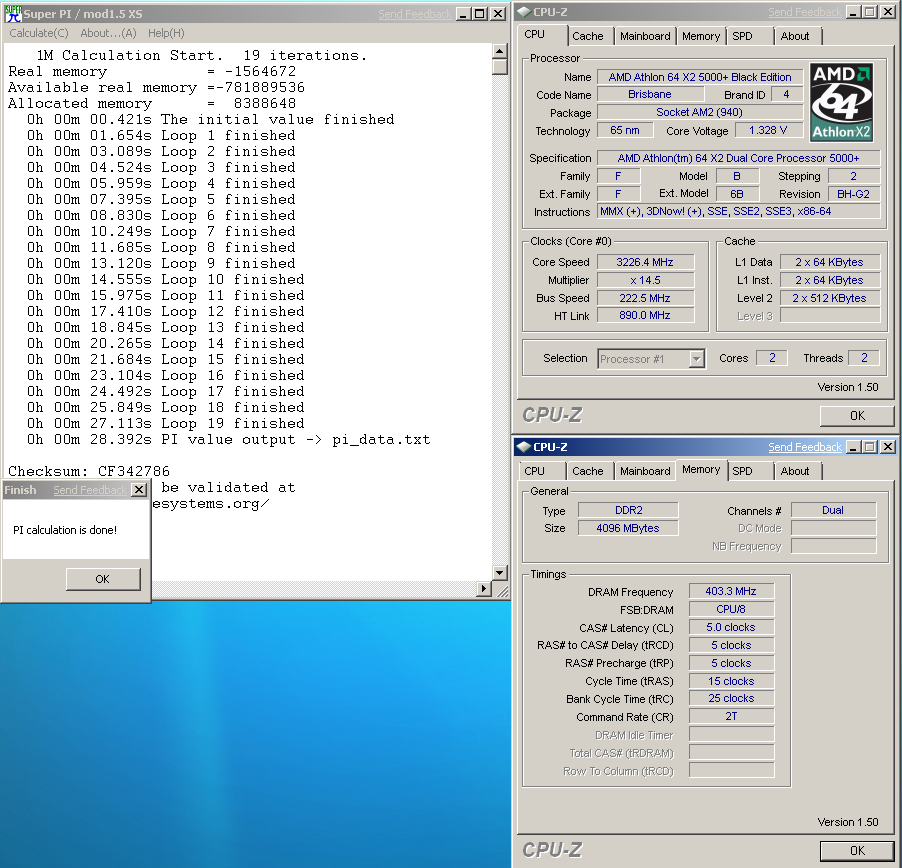Click the FSB:DRAM value CPU/8

731,609
